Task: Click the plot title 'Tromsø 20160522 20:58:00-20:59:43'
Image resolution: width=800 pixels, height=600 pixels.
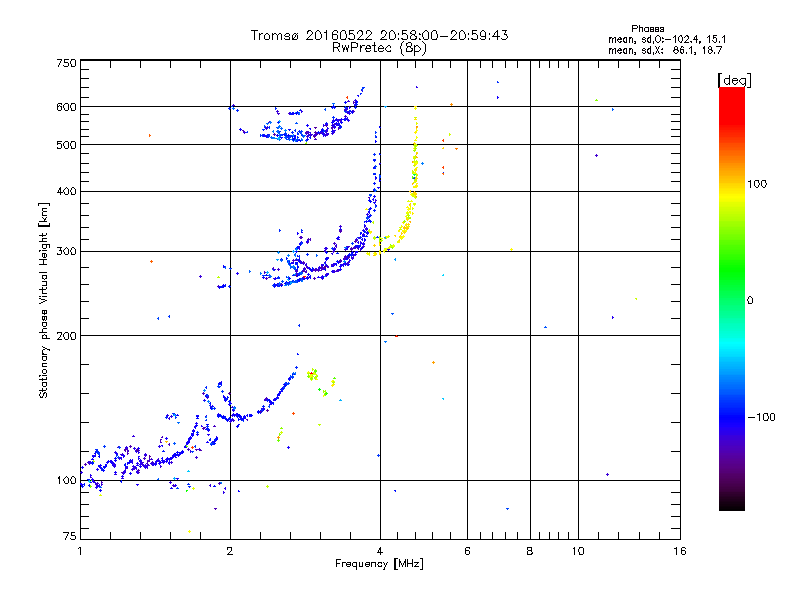Action: point(379,35)
